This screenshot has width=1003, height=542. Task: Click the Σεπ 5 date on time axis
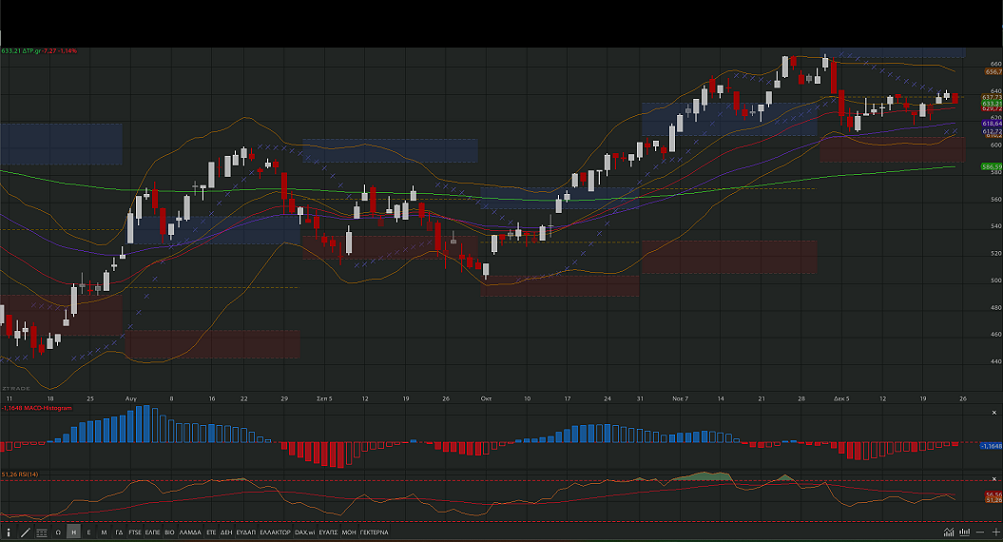pyautogui.click(x=324, y=399)
